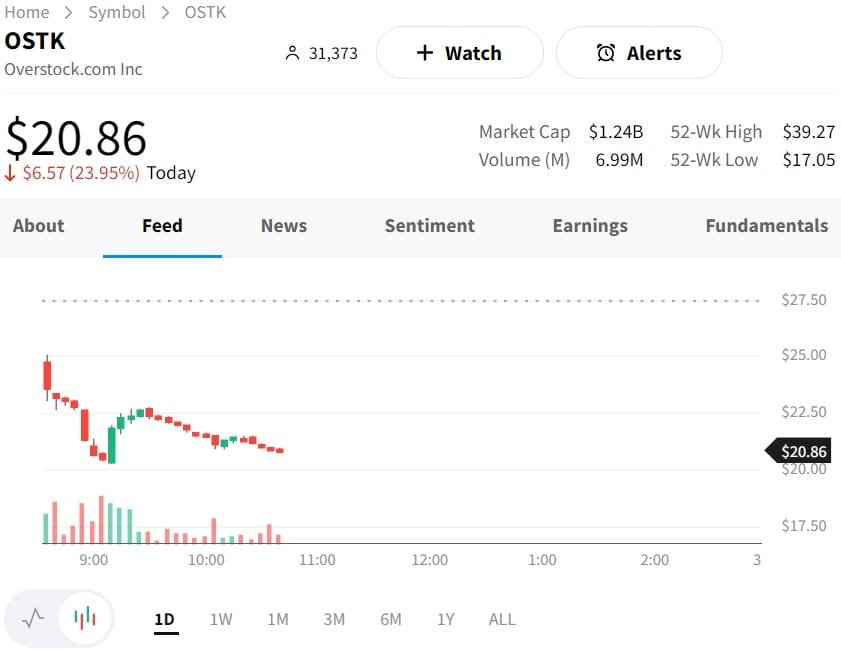841x655 pixels.
Task: Switch to line chart view
Action: tap(33, 618)
